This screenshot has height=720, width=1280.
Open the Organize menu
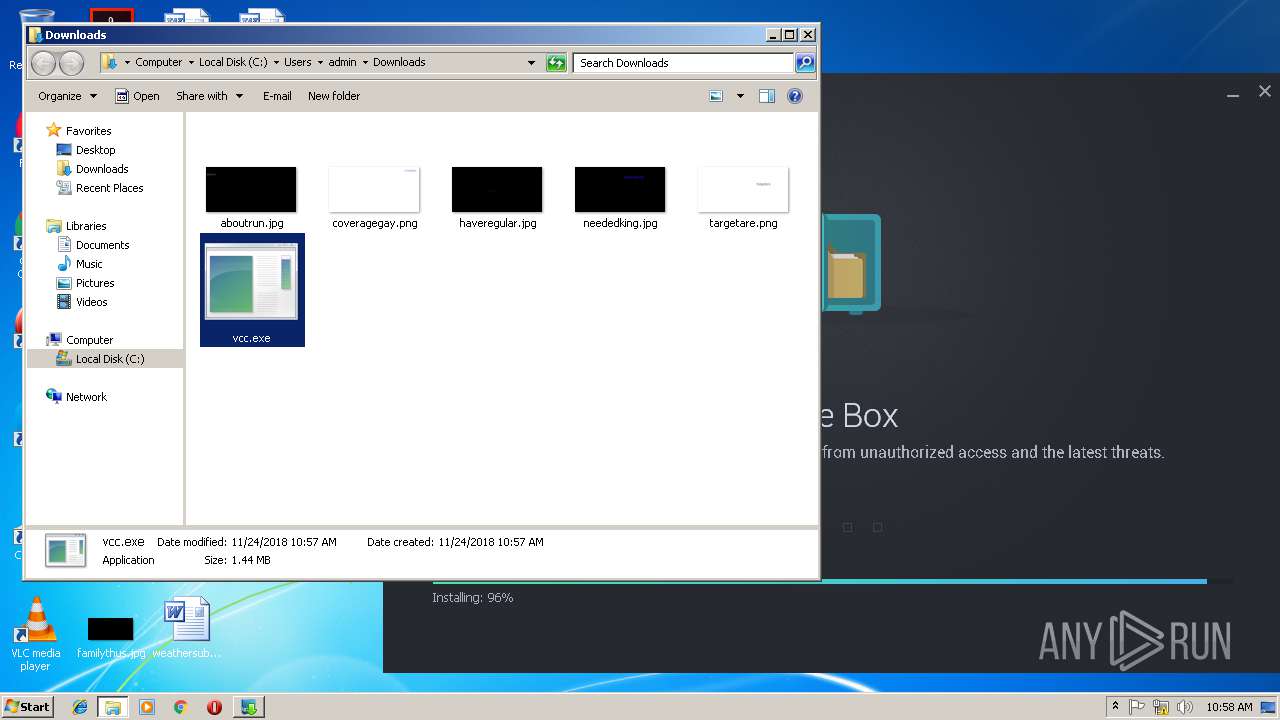(67, 96)
